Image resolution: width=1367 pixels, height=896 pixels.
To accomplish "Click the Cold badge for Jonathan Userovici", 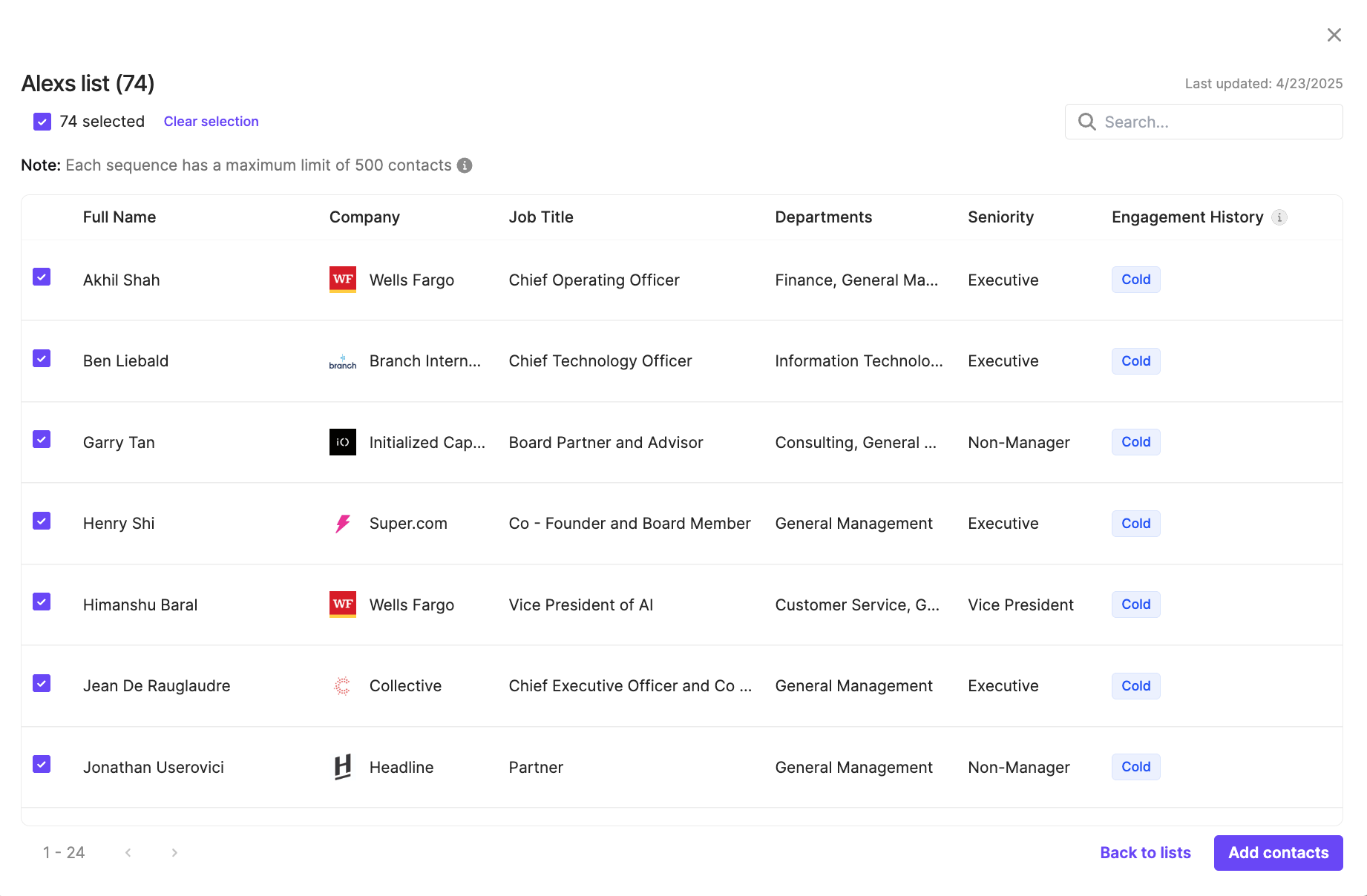I will click(1135, 767).
